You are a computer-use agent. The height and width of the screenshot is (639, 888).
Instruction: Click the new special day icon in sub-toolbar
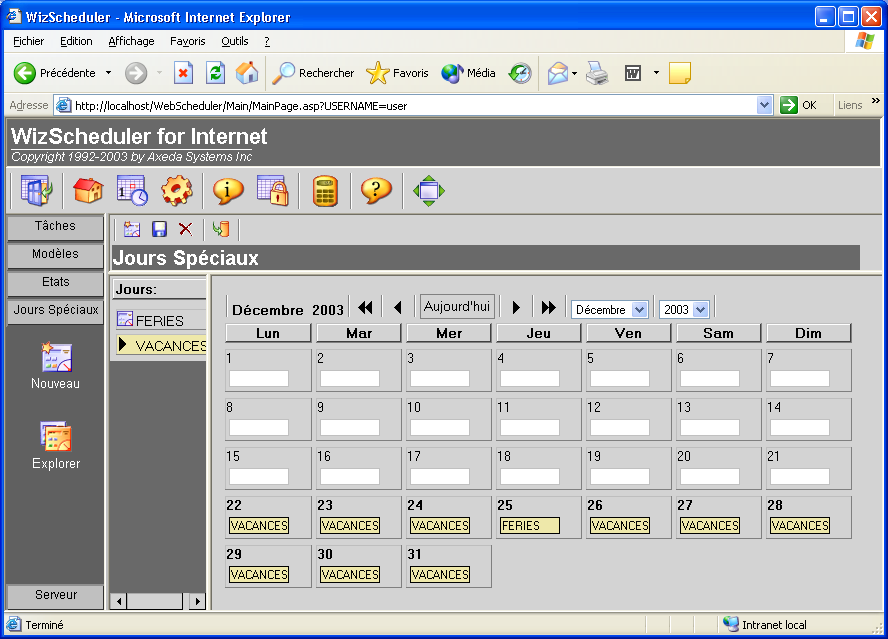pyautogui.click(x=132, y=229)
